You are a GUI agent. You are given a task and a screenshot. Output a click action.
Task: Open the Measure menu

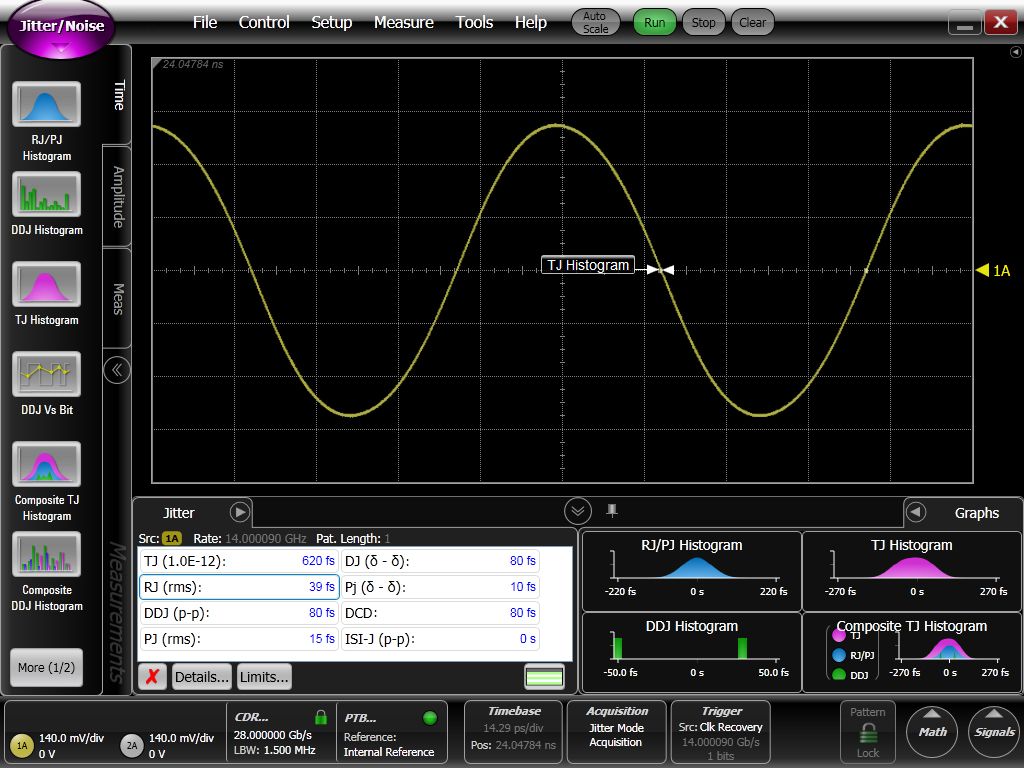(404, 22)
